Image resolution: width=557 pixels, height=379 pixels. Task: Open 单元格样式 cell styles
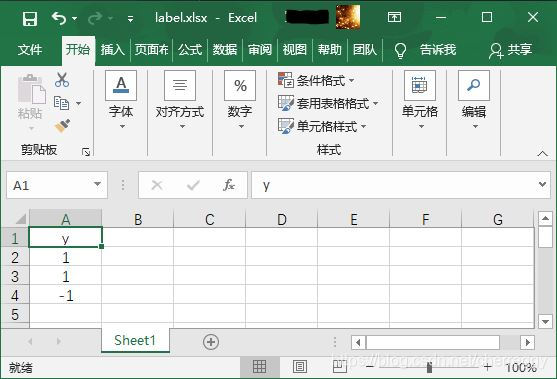click(322, 126)
